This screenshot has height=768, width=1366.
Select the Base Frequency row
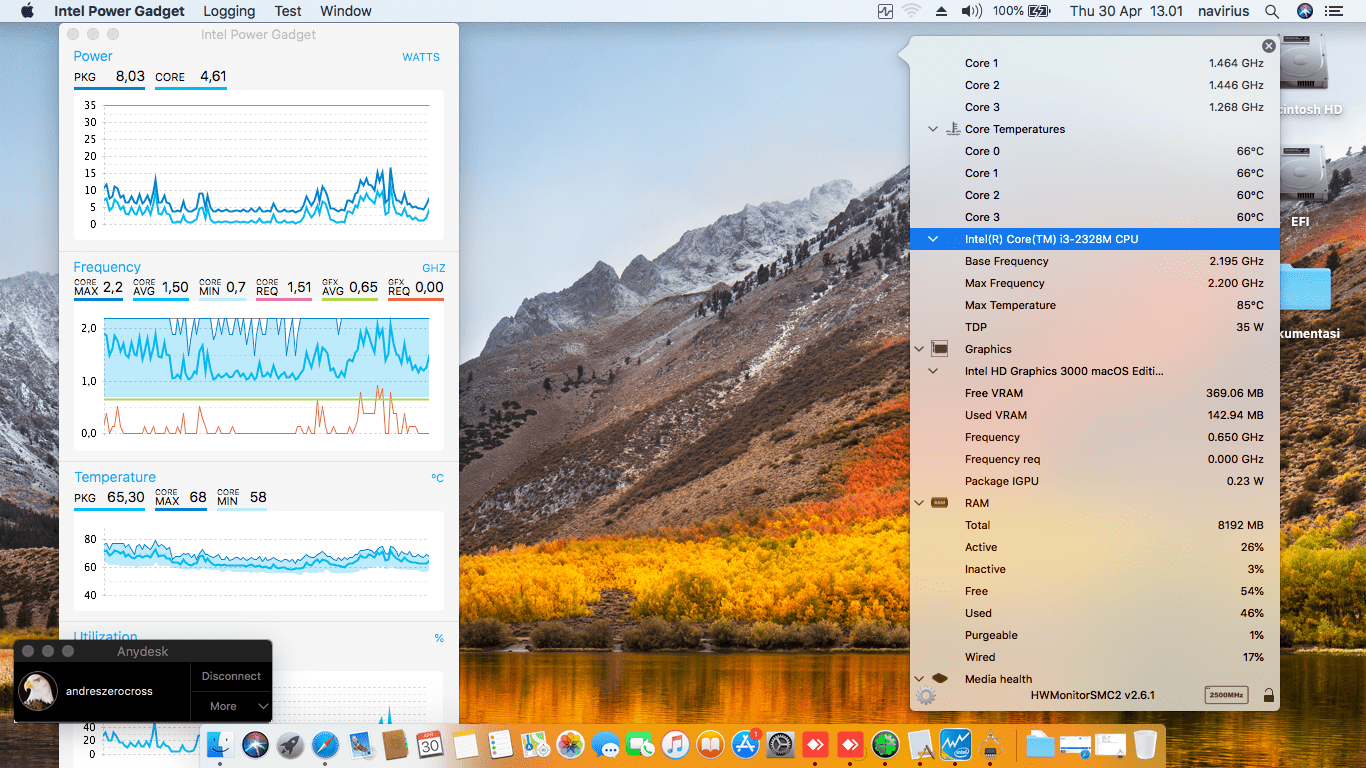1095,261
